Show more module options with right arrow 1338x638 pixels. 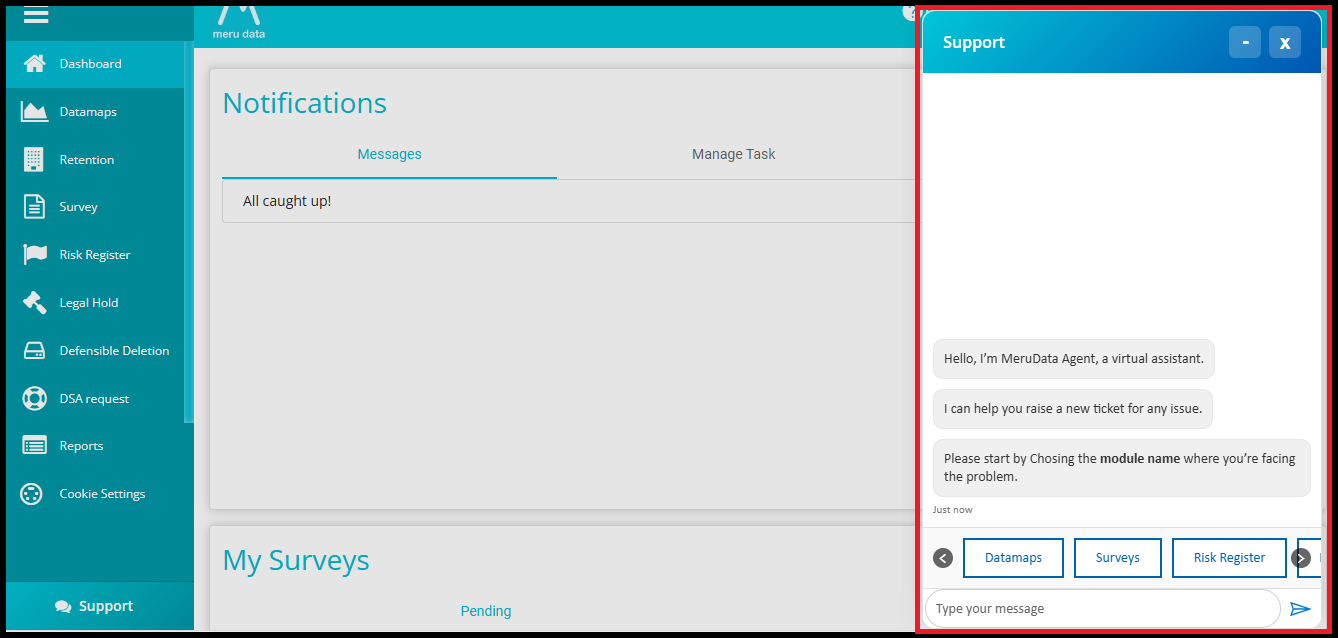click(x=1301, y=558)
